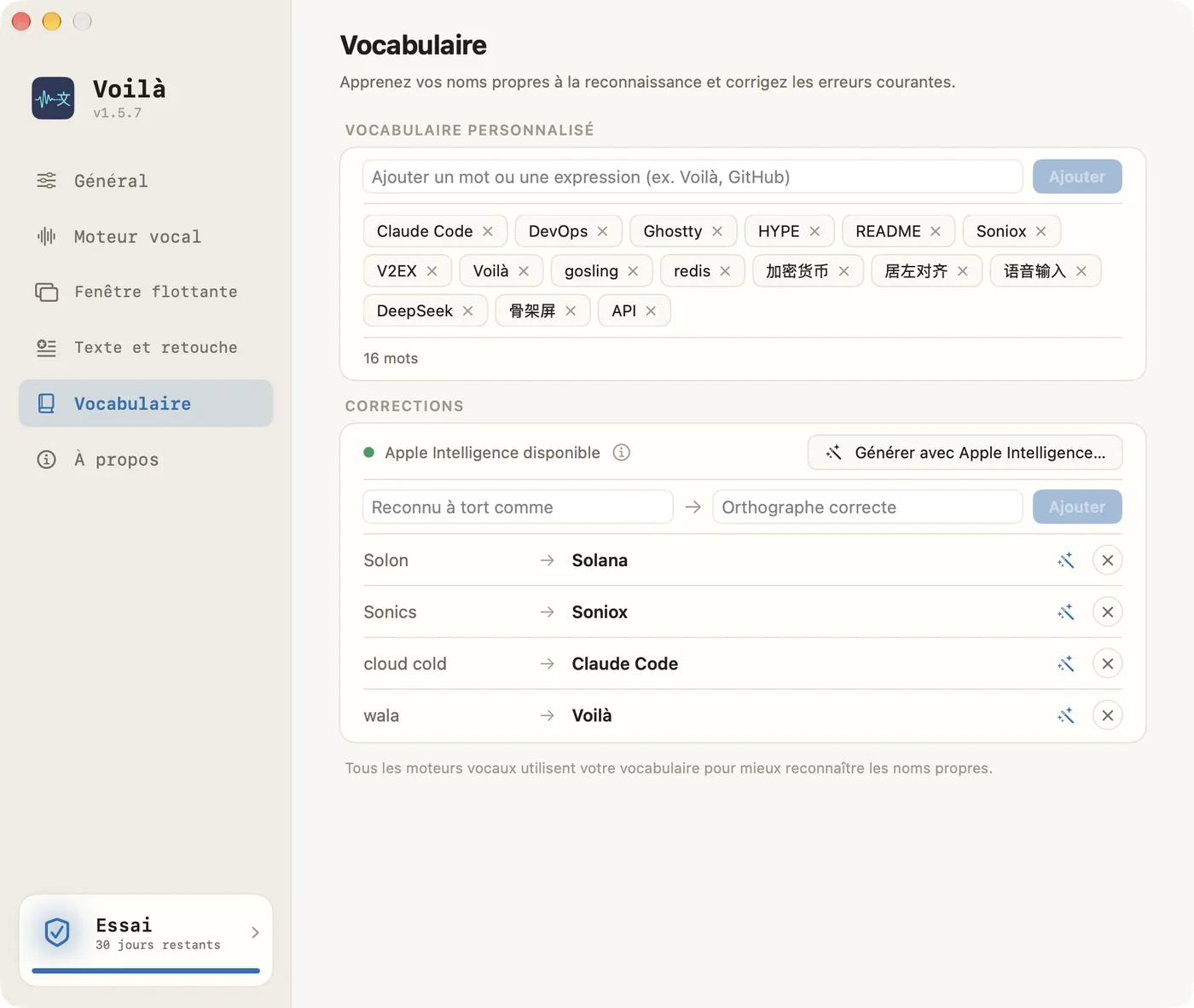Switch to Fenêtre flottante section
Screen dimensions: 1194x1008
[146, 292]
